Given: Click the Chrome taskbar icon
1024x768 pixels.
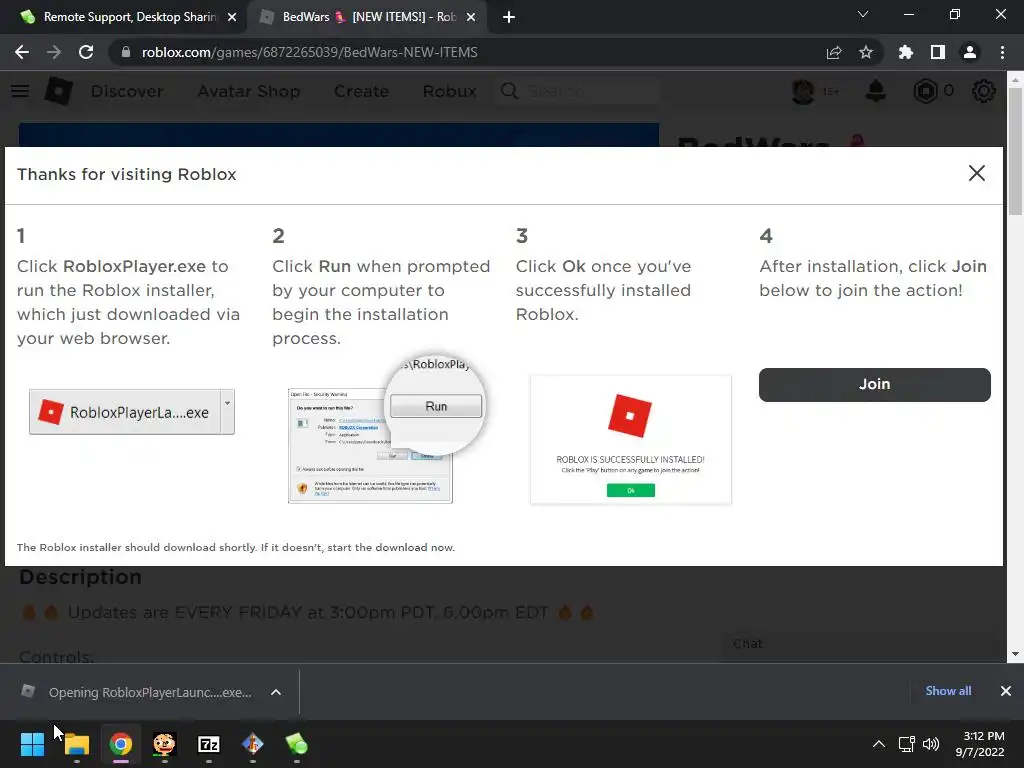Looking at the screenshot, I should pos(121,744).
